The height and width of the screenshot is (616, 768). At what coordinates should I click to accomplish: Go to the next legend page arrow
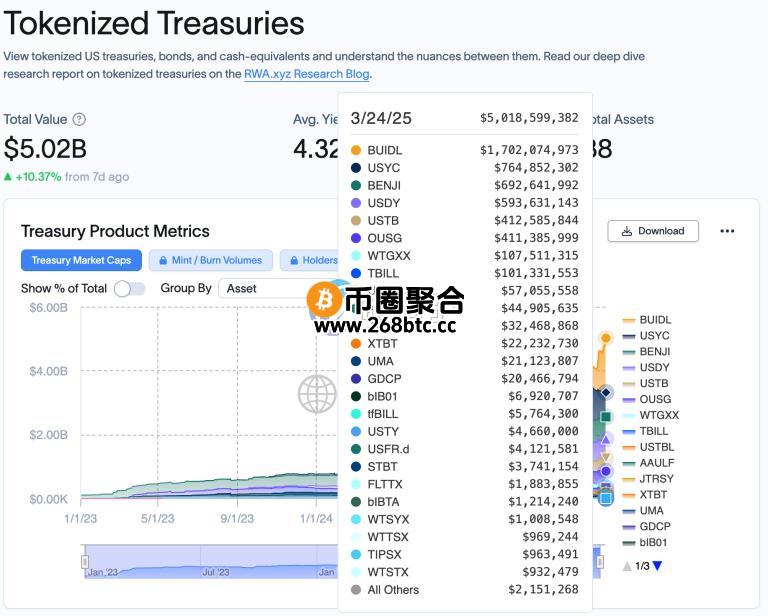point(657,566)
